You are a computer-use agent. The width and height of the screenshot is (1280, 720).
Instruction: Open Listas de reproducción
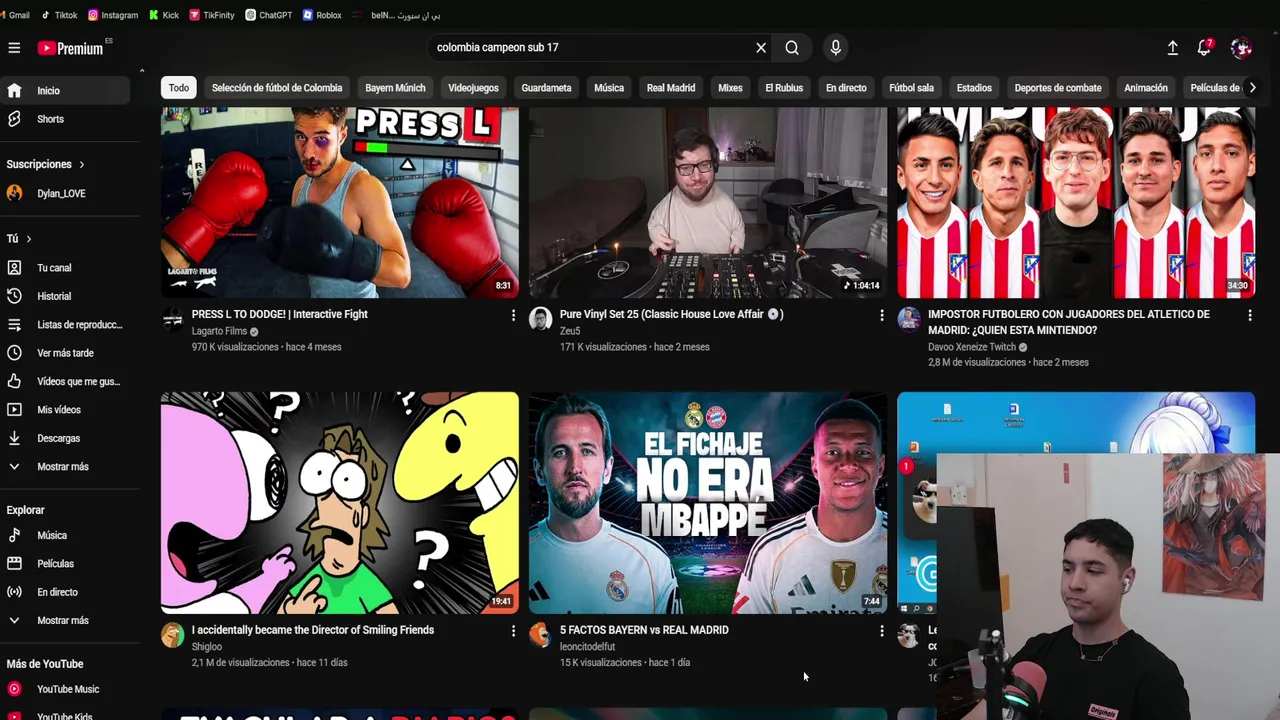pos(65,325)
